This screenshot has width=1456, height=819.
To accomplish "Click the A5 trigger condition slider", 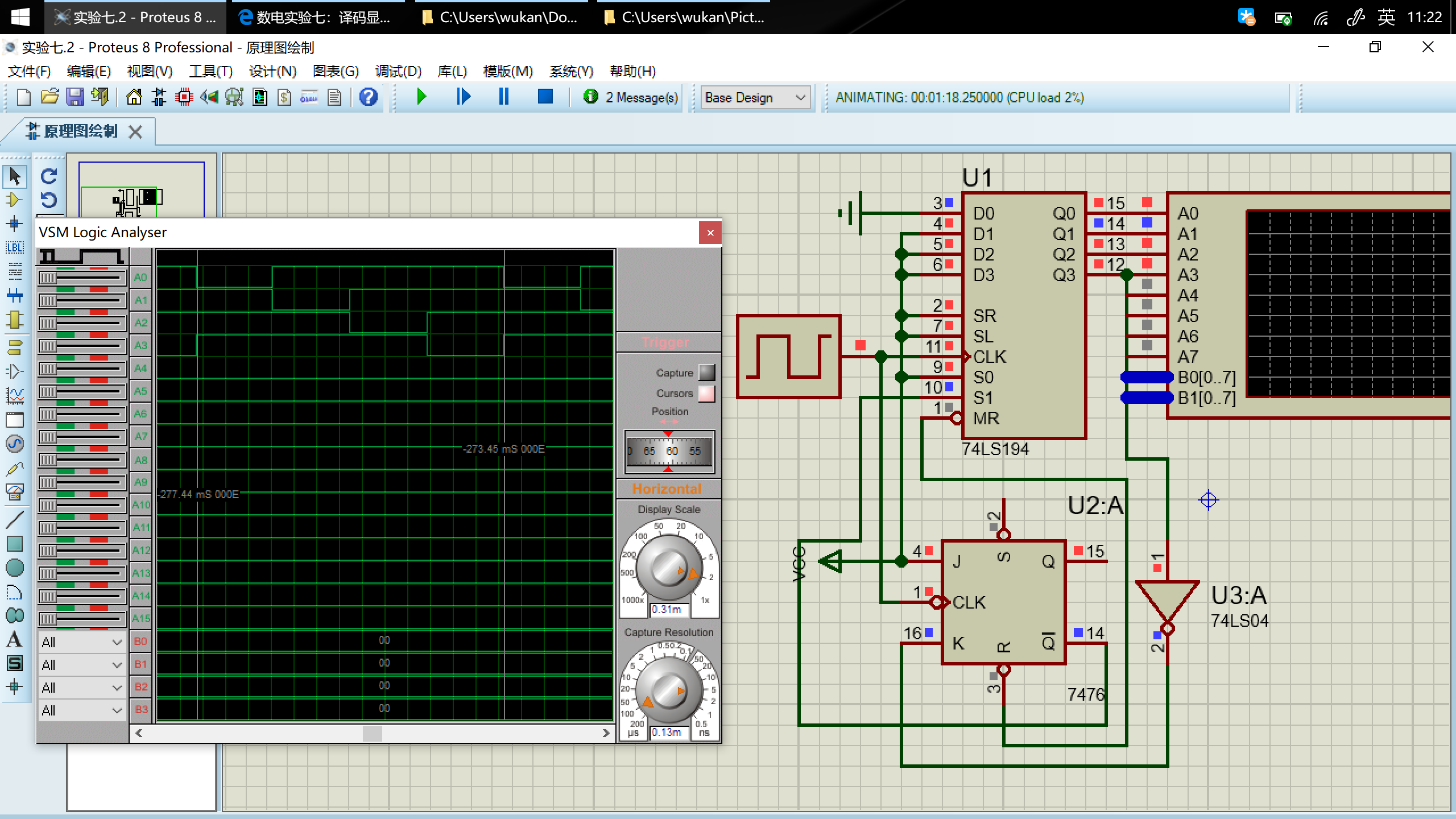I will [82, 392].
